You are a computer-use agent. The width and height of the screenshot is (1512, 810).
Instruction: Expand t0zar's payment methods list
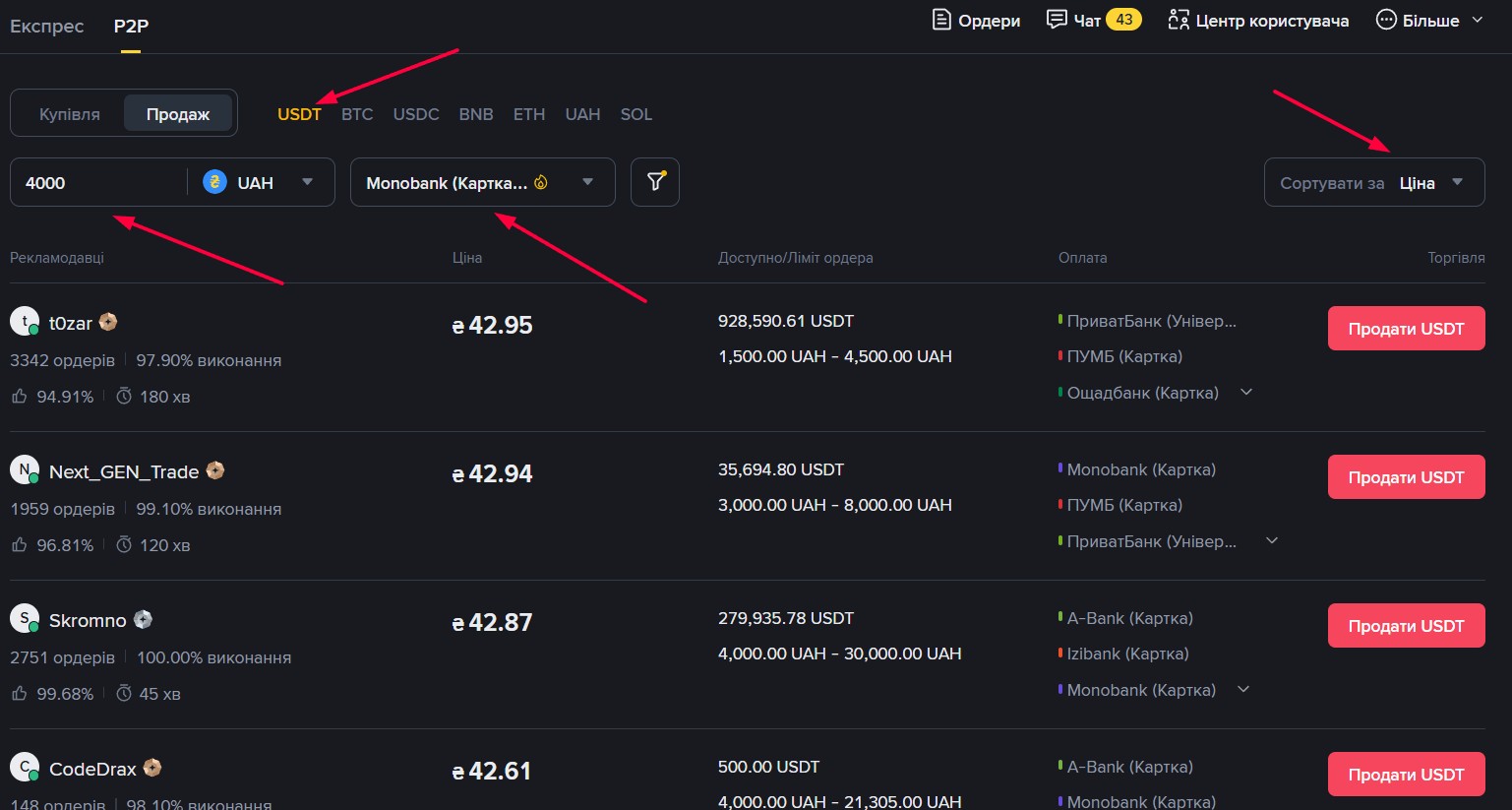click(1246, 392)
